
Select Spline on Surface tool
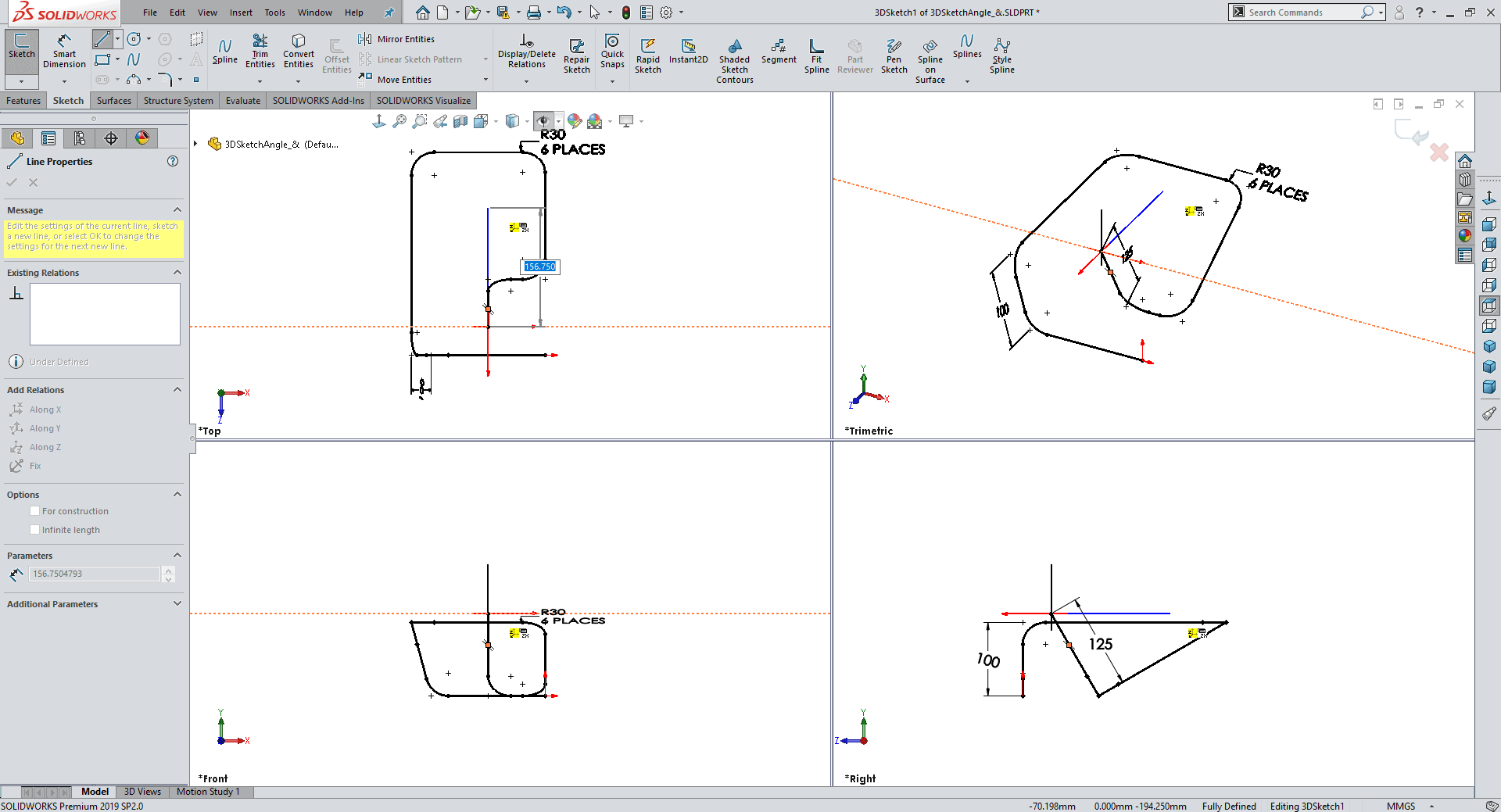coord(930,61)
